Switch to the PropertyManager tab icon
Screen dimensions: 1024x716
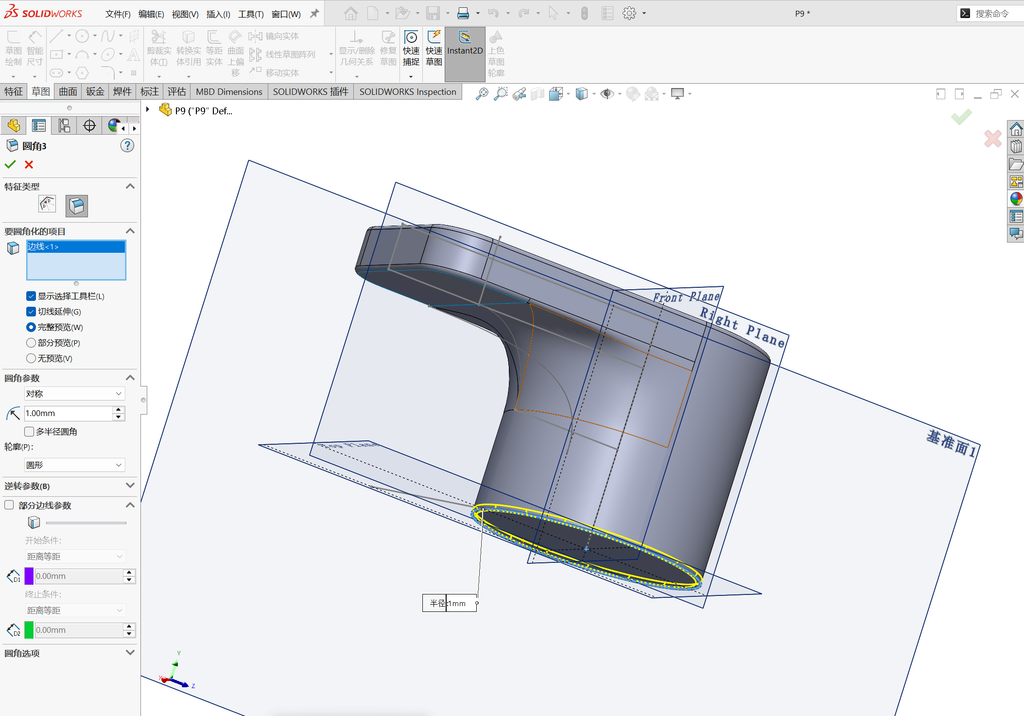39,125
